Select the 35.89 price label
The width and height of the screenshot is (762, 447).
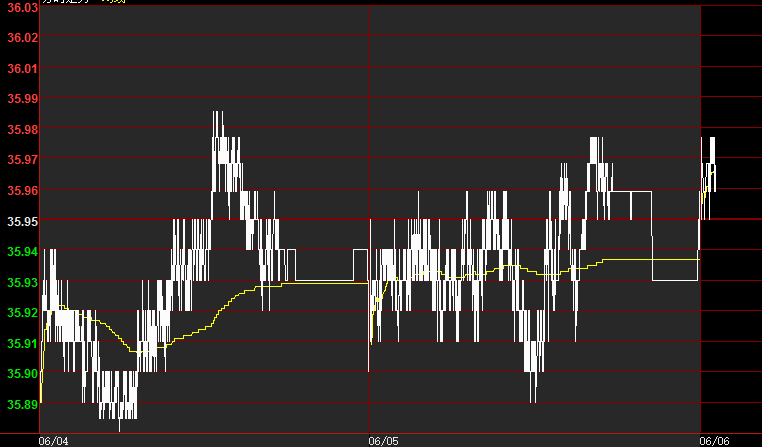[21, 405]
